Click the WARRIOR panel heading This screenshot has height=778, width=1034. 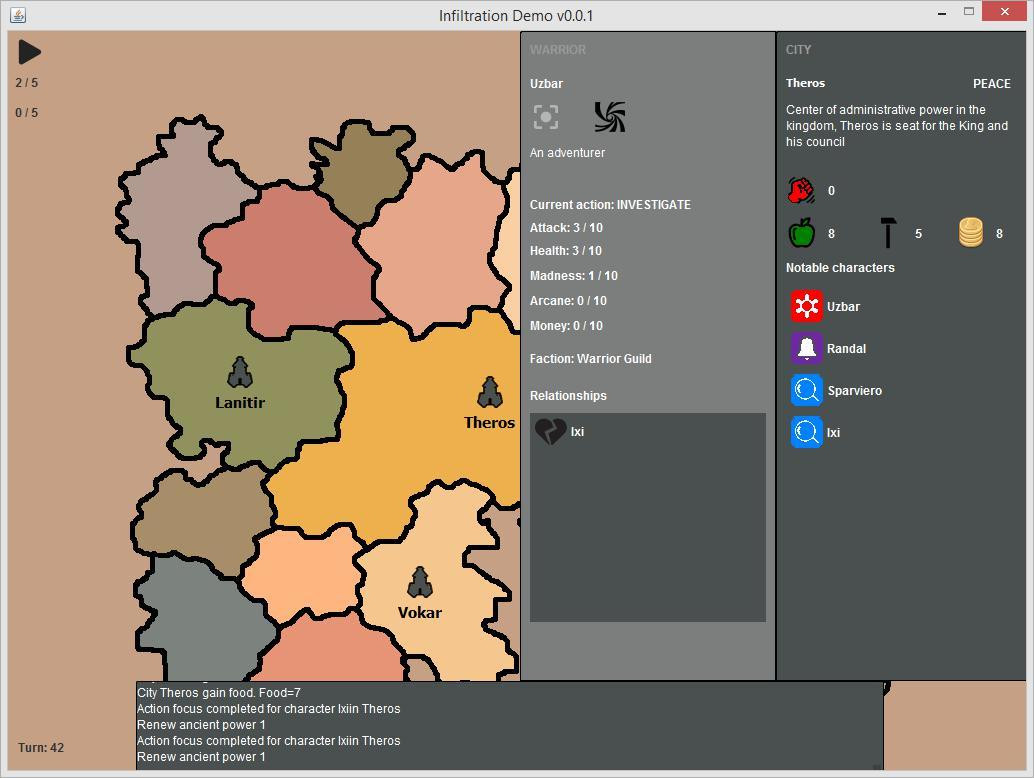[x=558, y=50]
